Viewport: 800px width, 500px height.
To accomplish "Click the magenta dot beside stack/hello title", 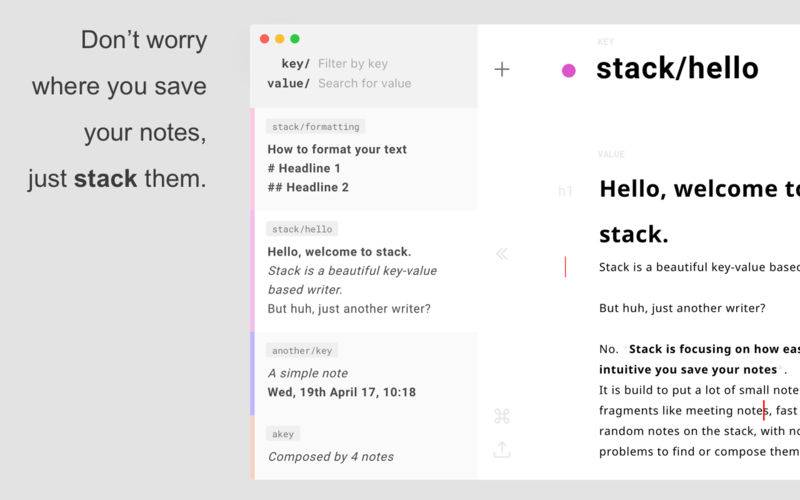I will 568,70.
